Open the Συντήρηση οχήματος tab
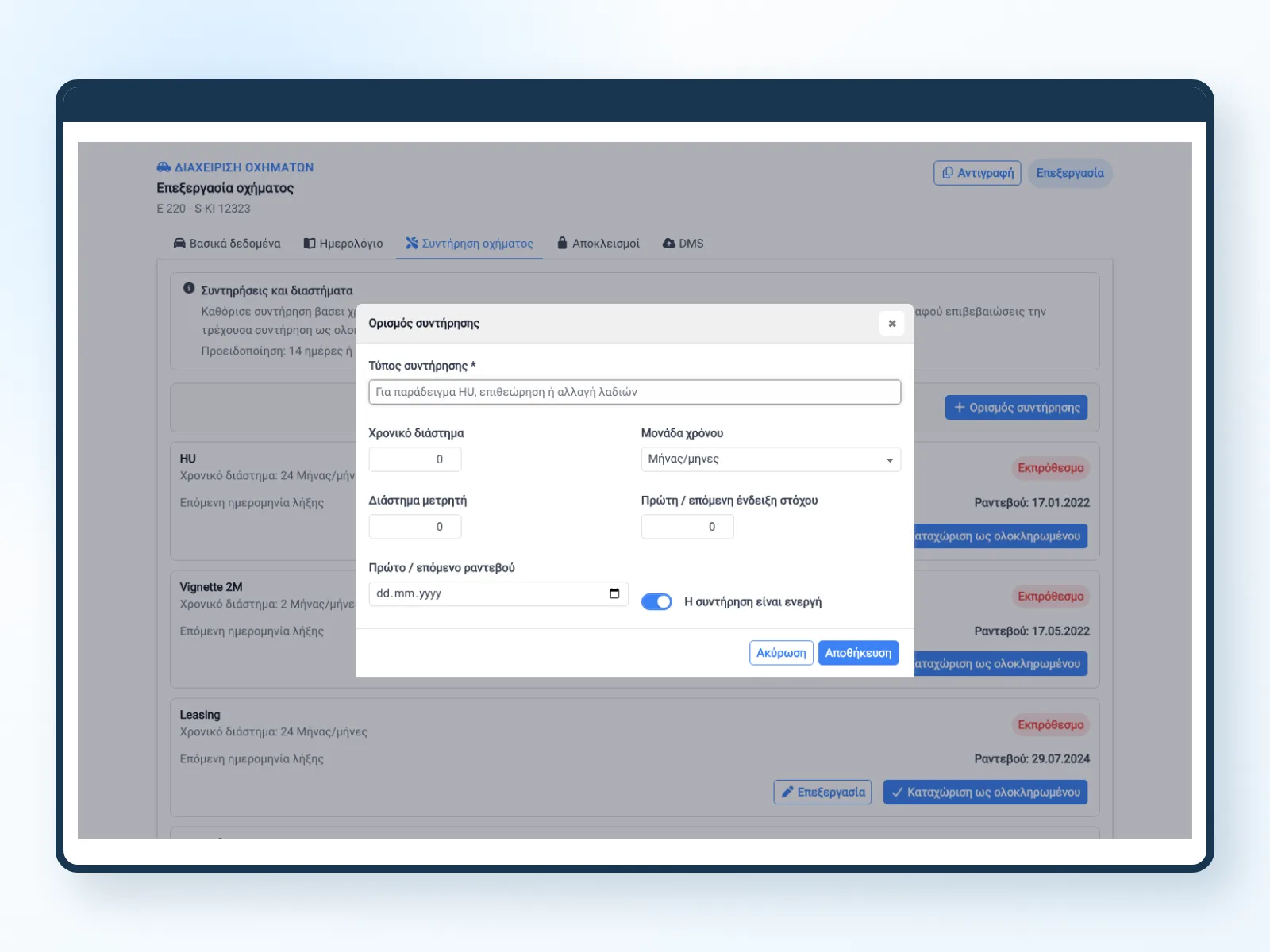Image resolution: width=1270 pixels, height=952 pixels. pos(469,244)
